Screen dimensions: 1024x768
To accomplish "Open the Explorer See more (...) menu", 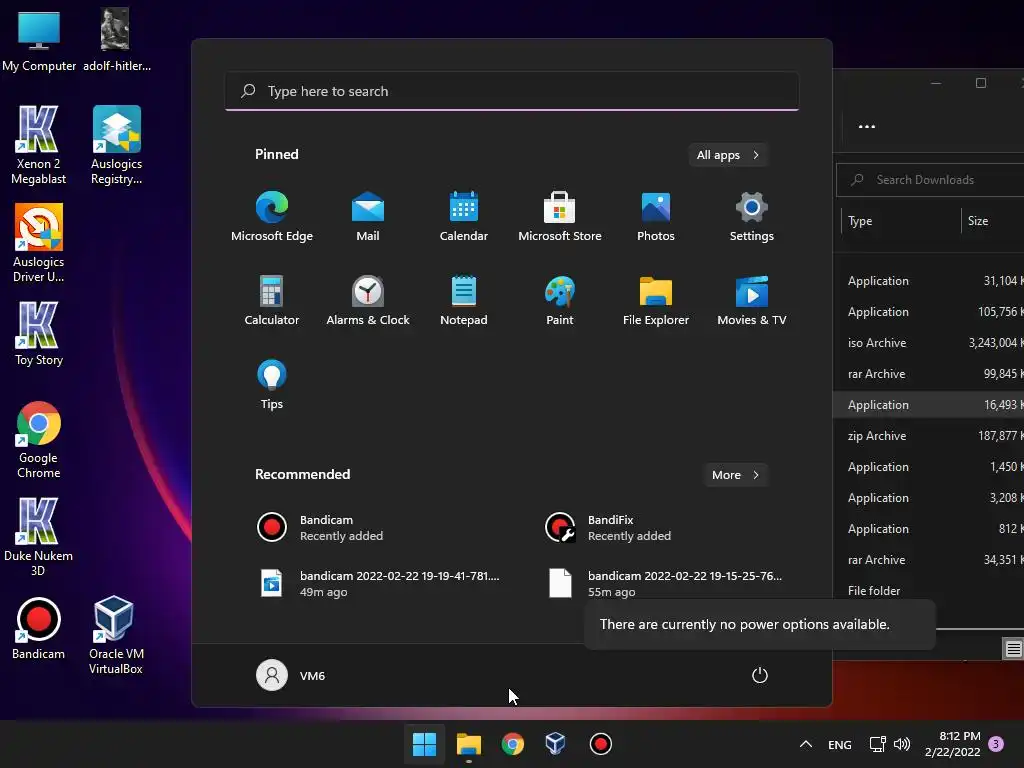I will click(x=867, y=127).
